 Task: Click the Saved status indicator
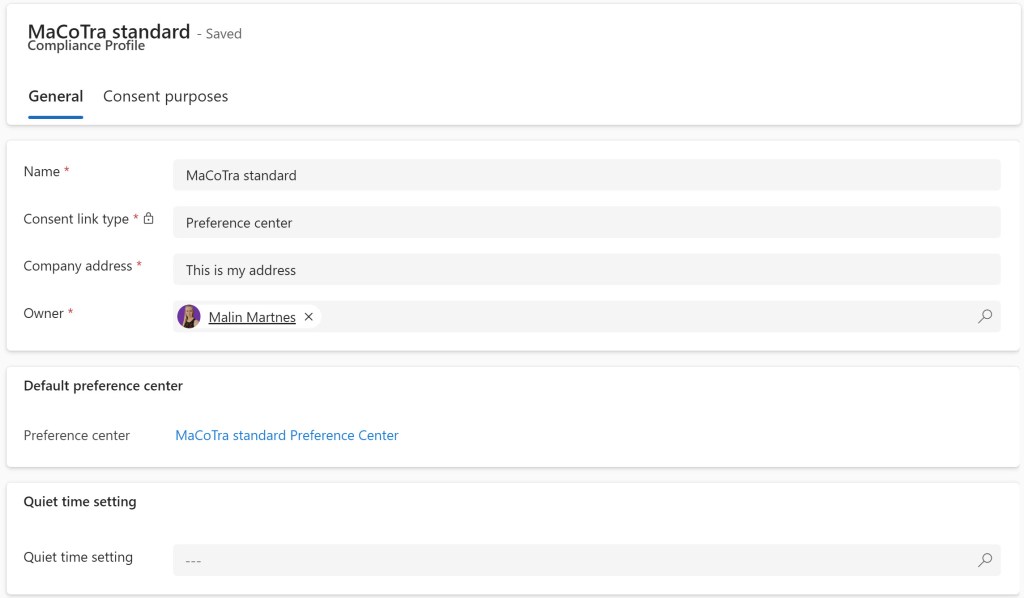tap(221, 33)
